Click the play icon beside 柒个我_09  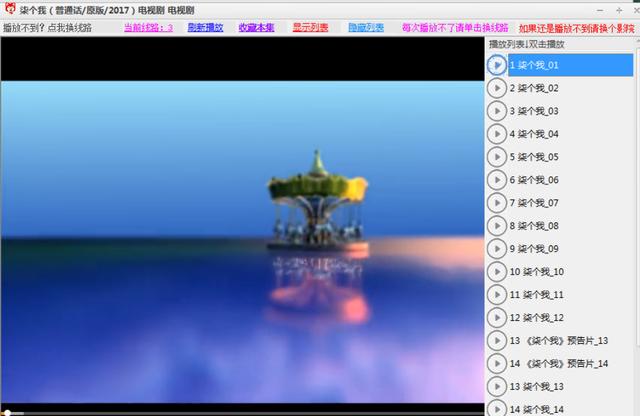coord(497,249)
